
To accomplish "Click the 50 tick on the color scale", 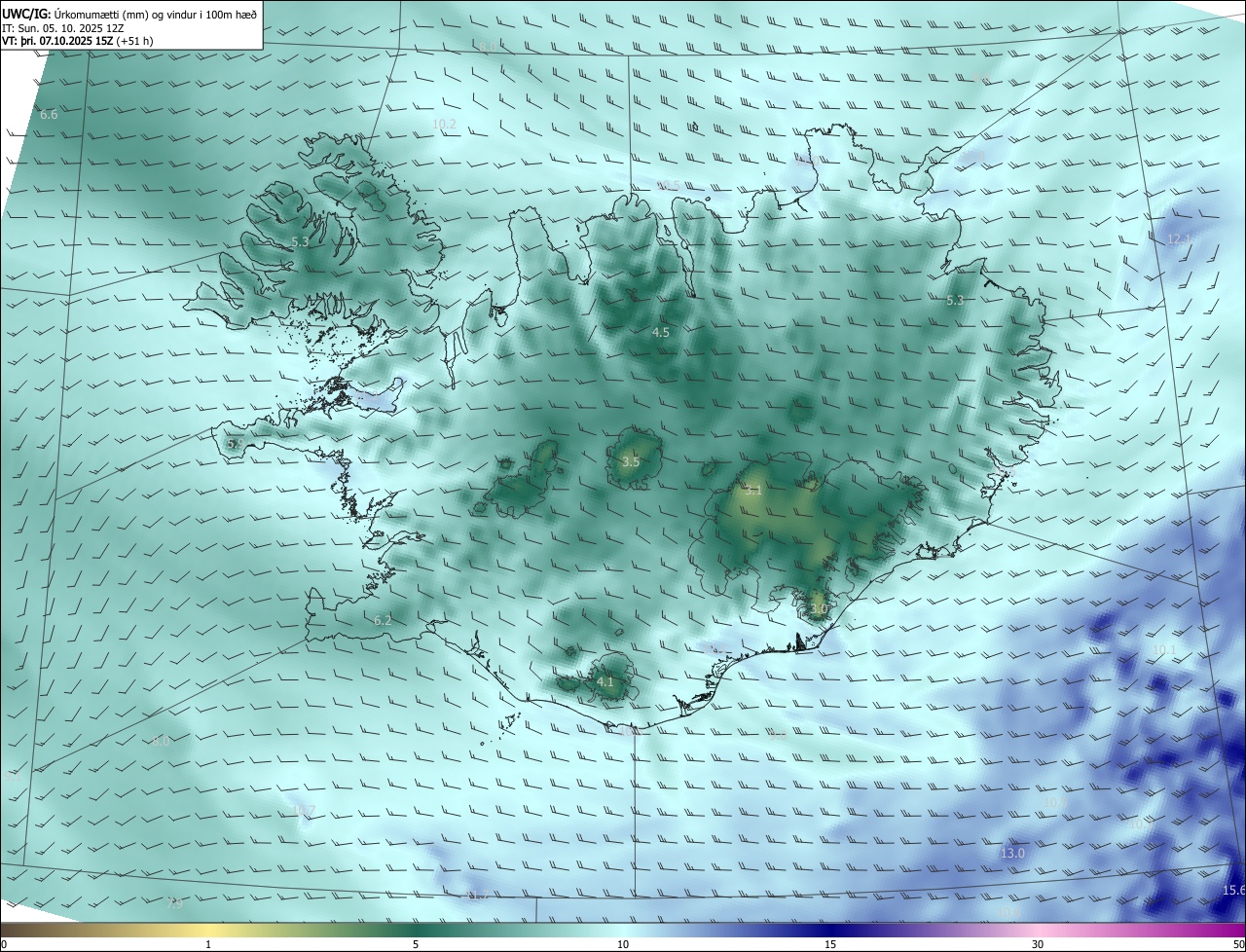I will pos(1238,944).
